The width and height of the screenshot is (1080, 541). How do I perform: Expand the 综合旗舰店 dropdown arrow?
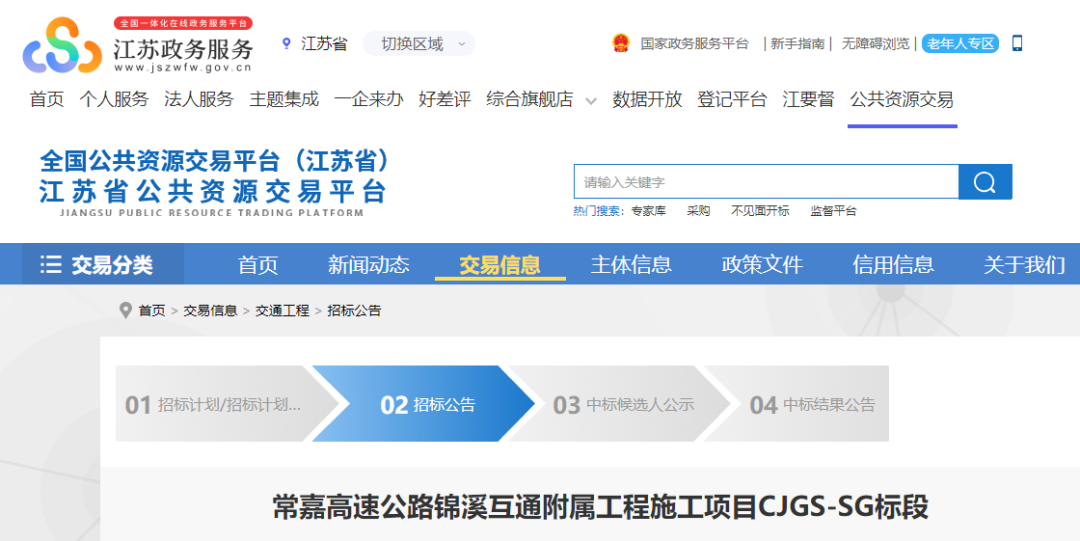coord(590,101)
